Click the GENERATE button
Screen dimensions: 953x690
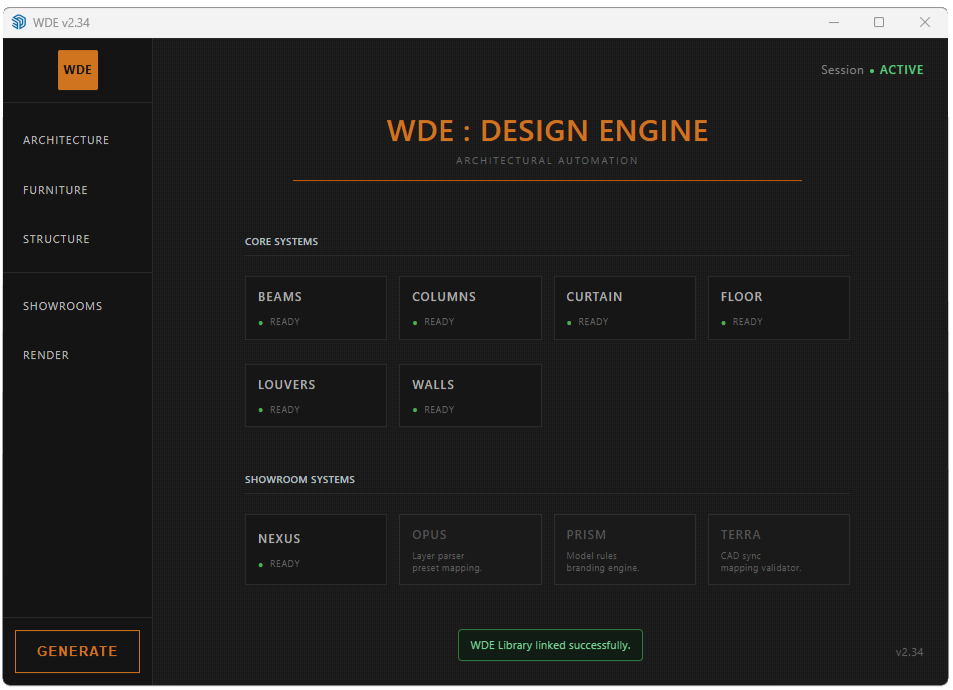tap(77, 651)
